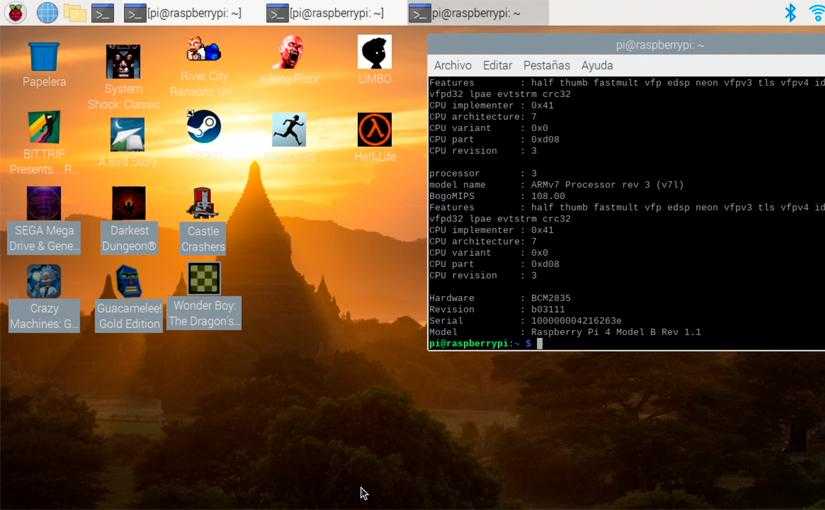Open the System Shock Classic icon
Image resolution: width=825 pixels, height=510 pixels.
123,62
